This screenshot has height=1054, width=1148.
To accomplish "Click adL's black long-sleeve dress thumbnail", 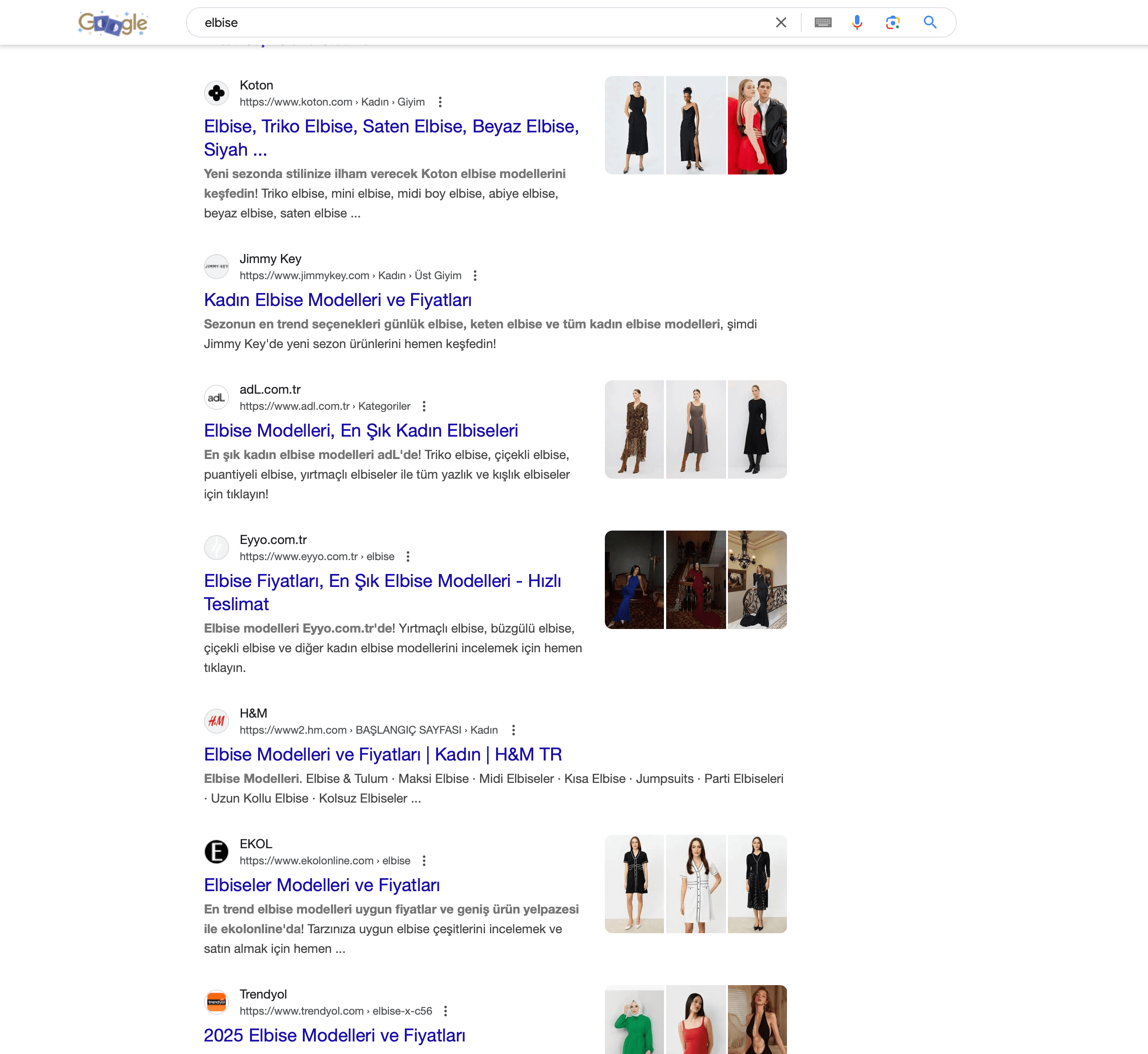I will point(757,429).
